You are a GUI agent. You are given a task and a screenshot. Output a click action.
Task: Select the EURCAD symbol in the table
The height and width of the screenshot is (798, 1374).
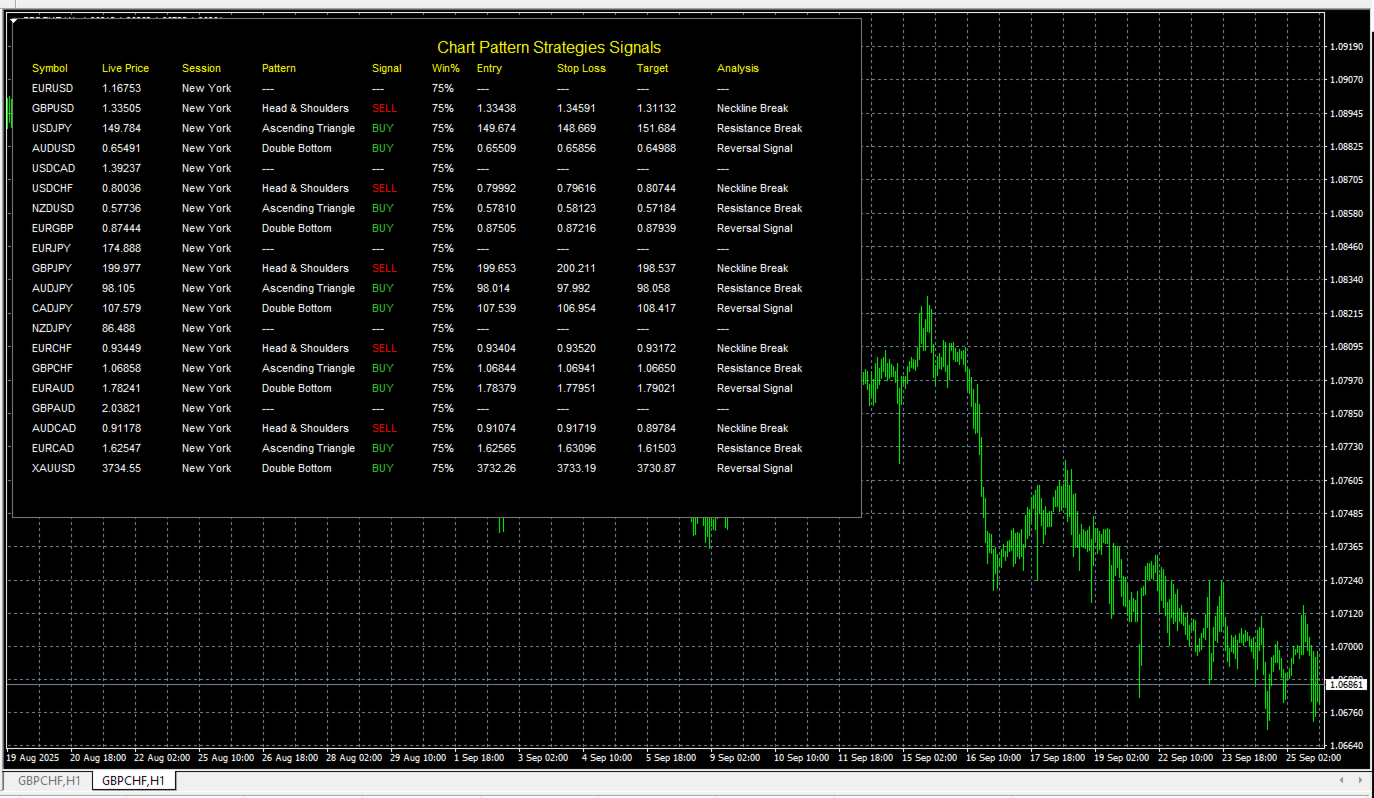[54, 448]
